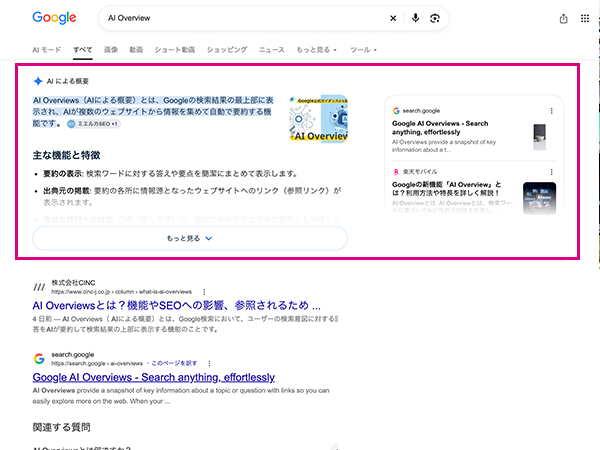Image resolution: width=600 pixels, height=450 pixels.
Task: Click the search.google source card thumbnail
Action: click(540, 137)
